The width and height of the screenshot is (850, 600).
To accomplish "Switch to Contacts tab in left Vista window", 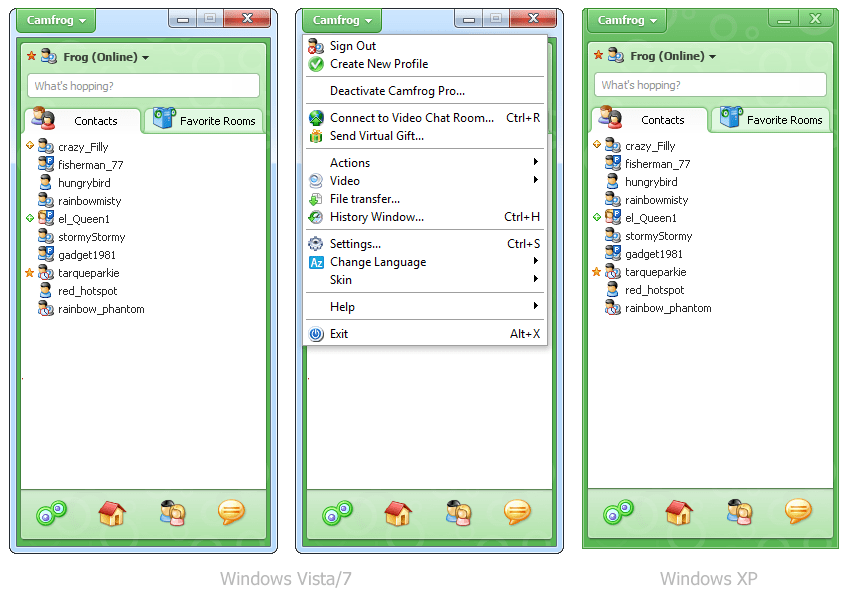I will pos(82,120).
